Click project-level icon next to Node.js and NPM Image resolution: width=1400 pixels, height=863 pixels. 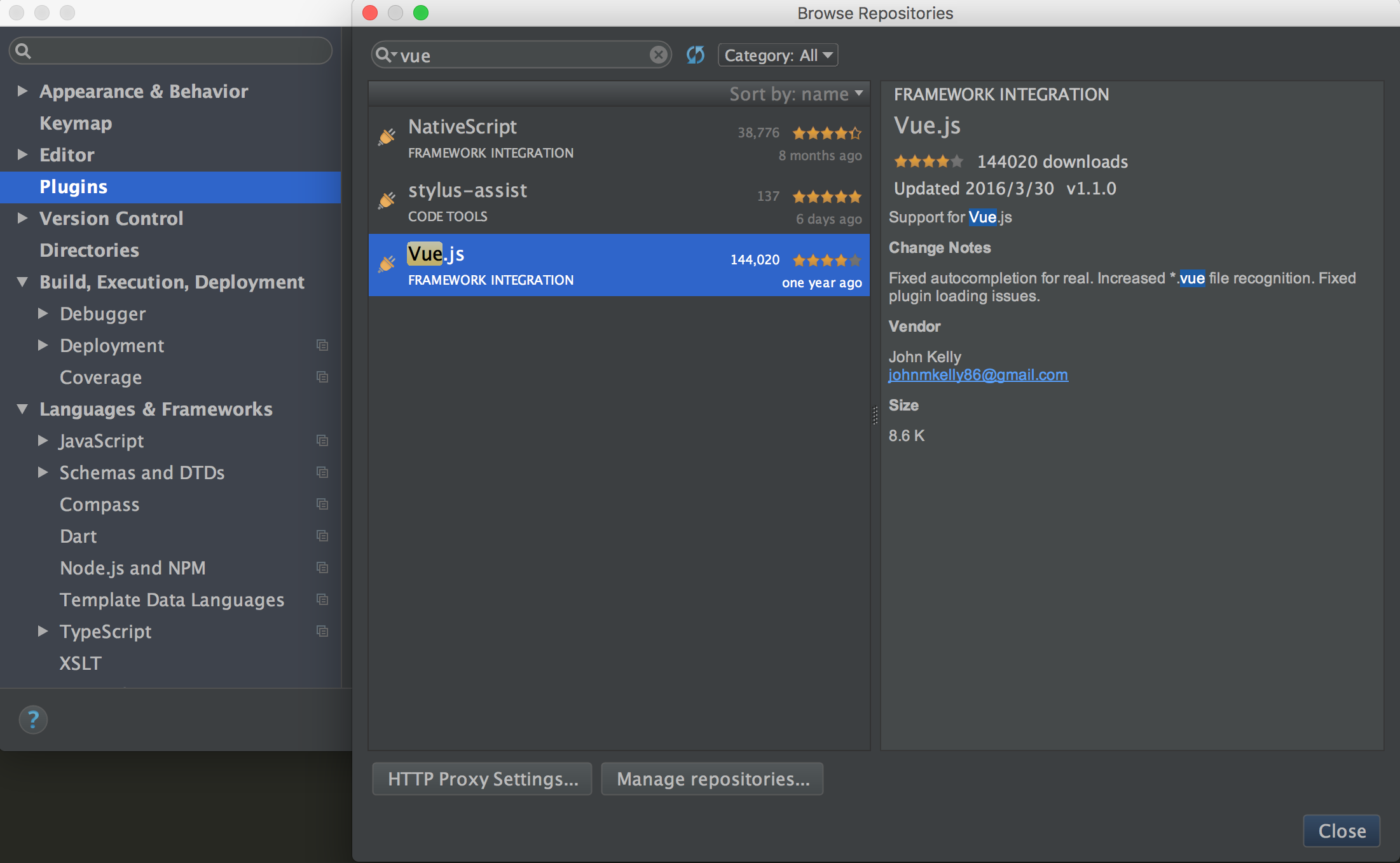click(322, 567)
